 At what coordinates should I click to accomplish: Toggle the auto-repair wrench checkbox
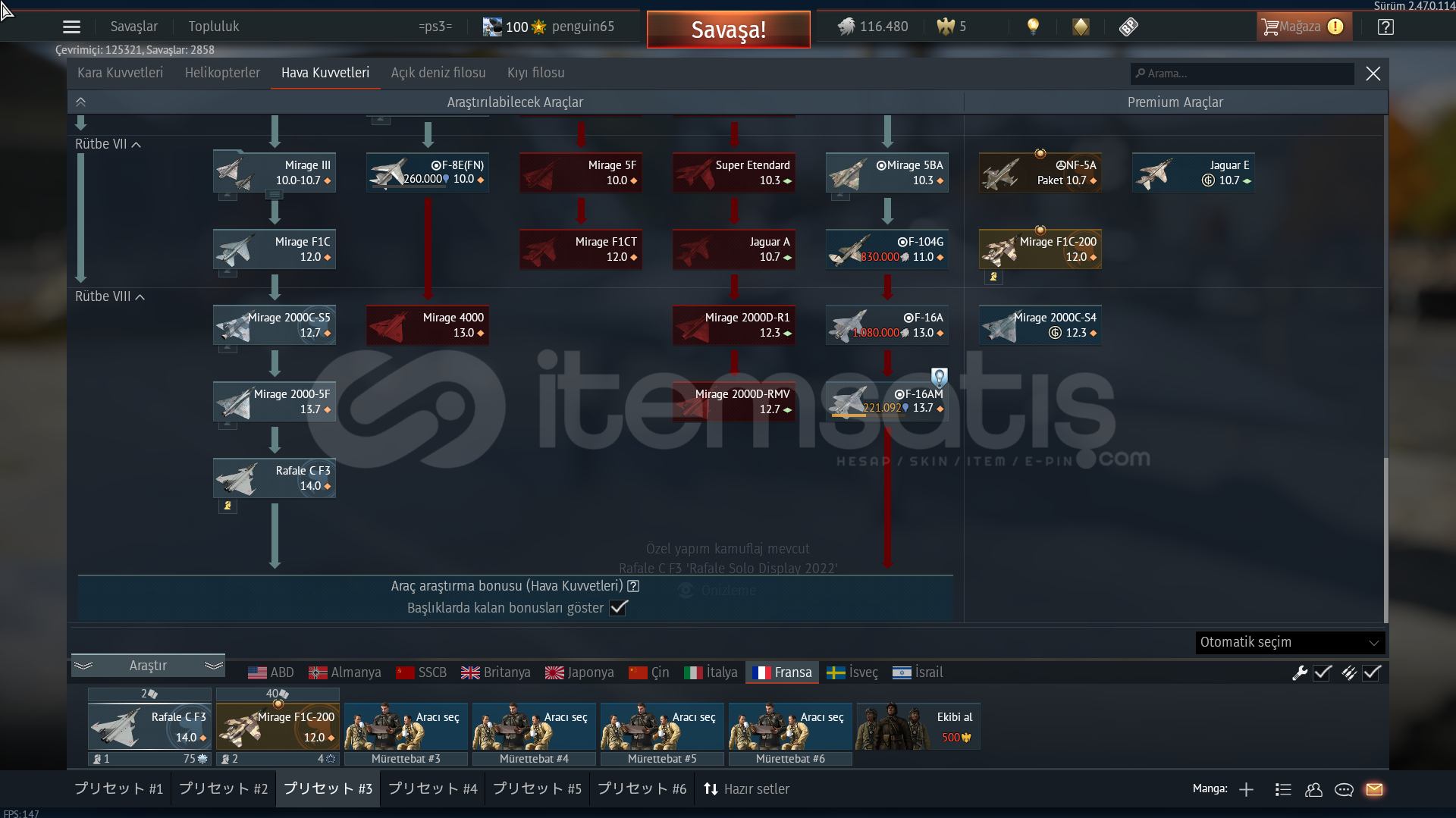1323,672
